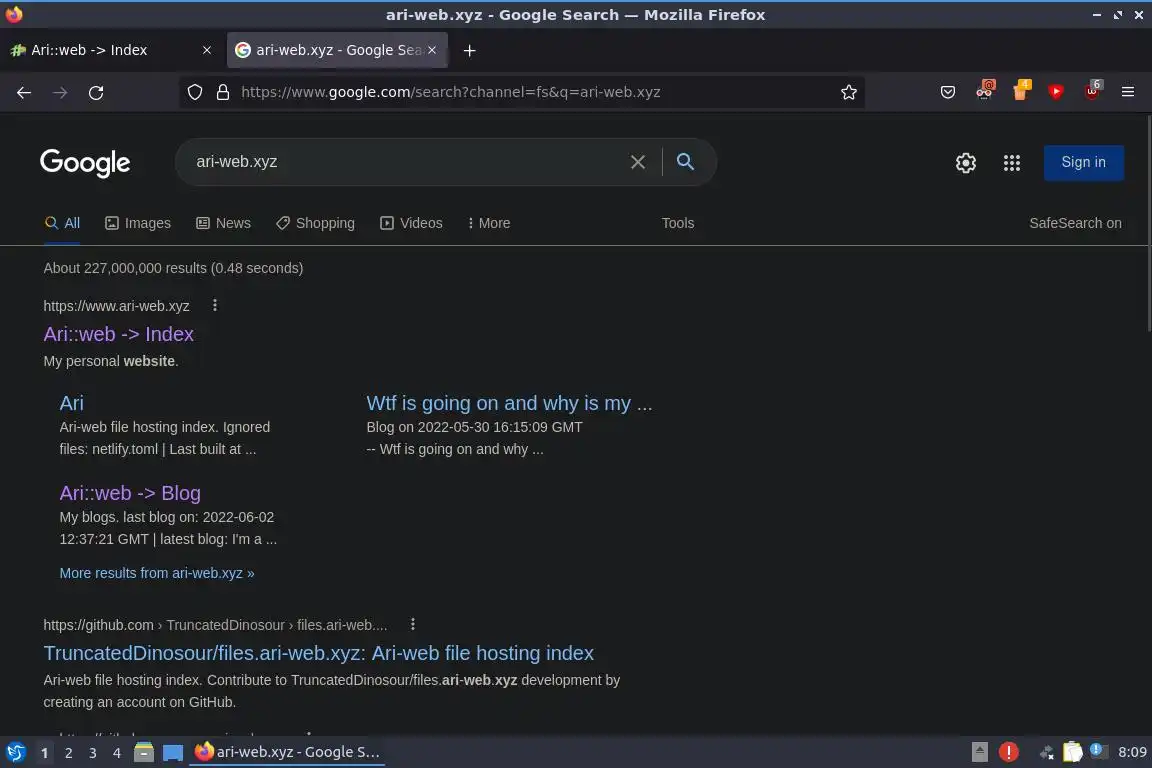Click the padlock site information icon
The width and height of the screenshot is (1152, 768).
223,92
